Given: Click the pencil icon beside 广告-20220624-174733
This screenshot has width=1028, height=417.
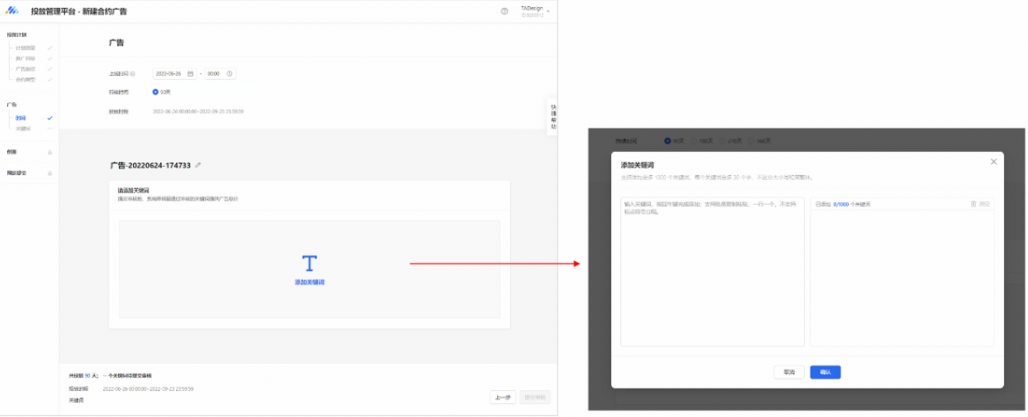Looking at the screenshot, I should [198, 164].
